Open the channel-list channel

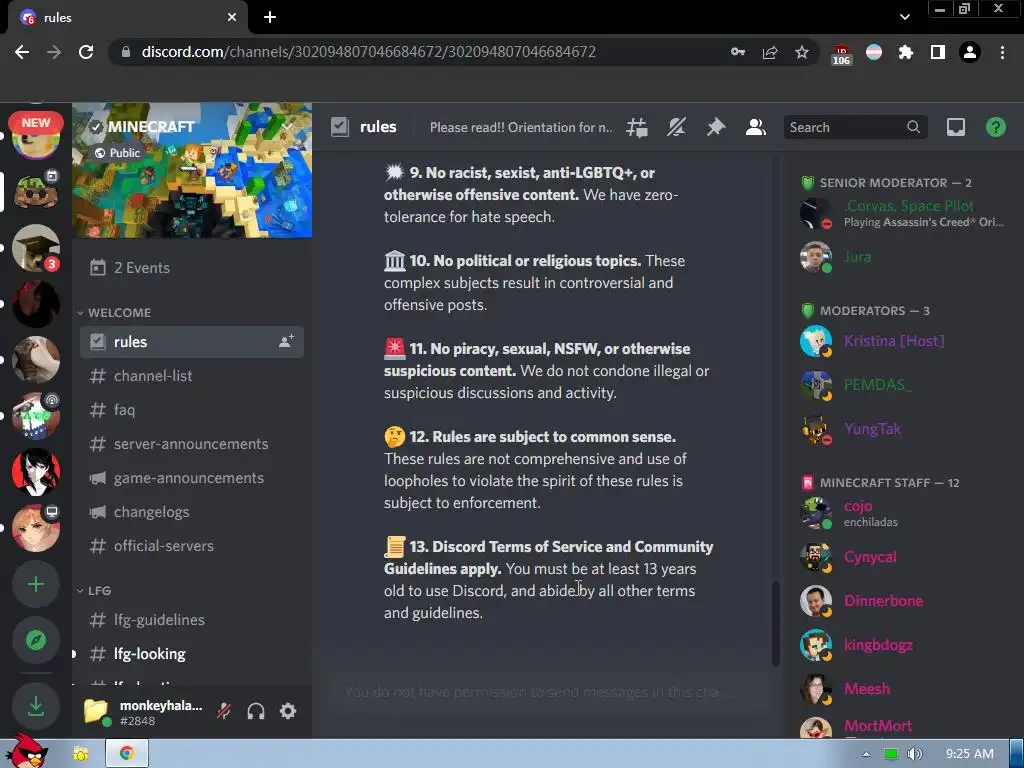pyautogui.click(x=191, y=376)
